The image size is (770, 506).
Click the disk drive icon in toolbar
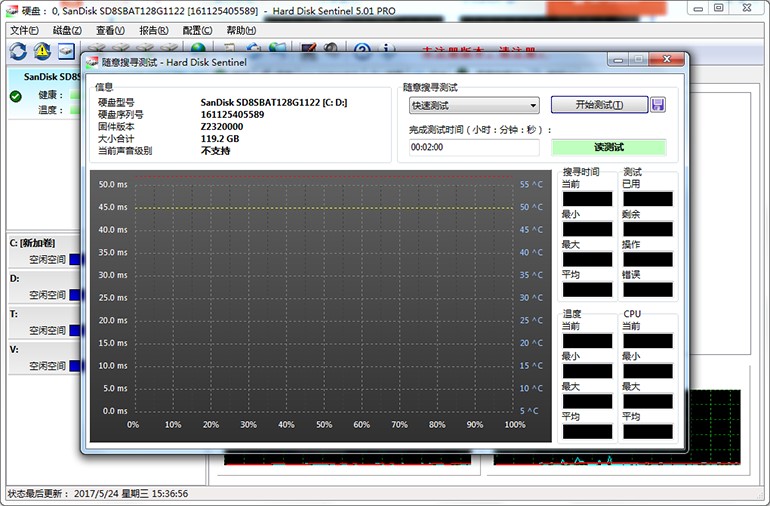point(66,51)
